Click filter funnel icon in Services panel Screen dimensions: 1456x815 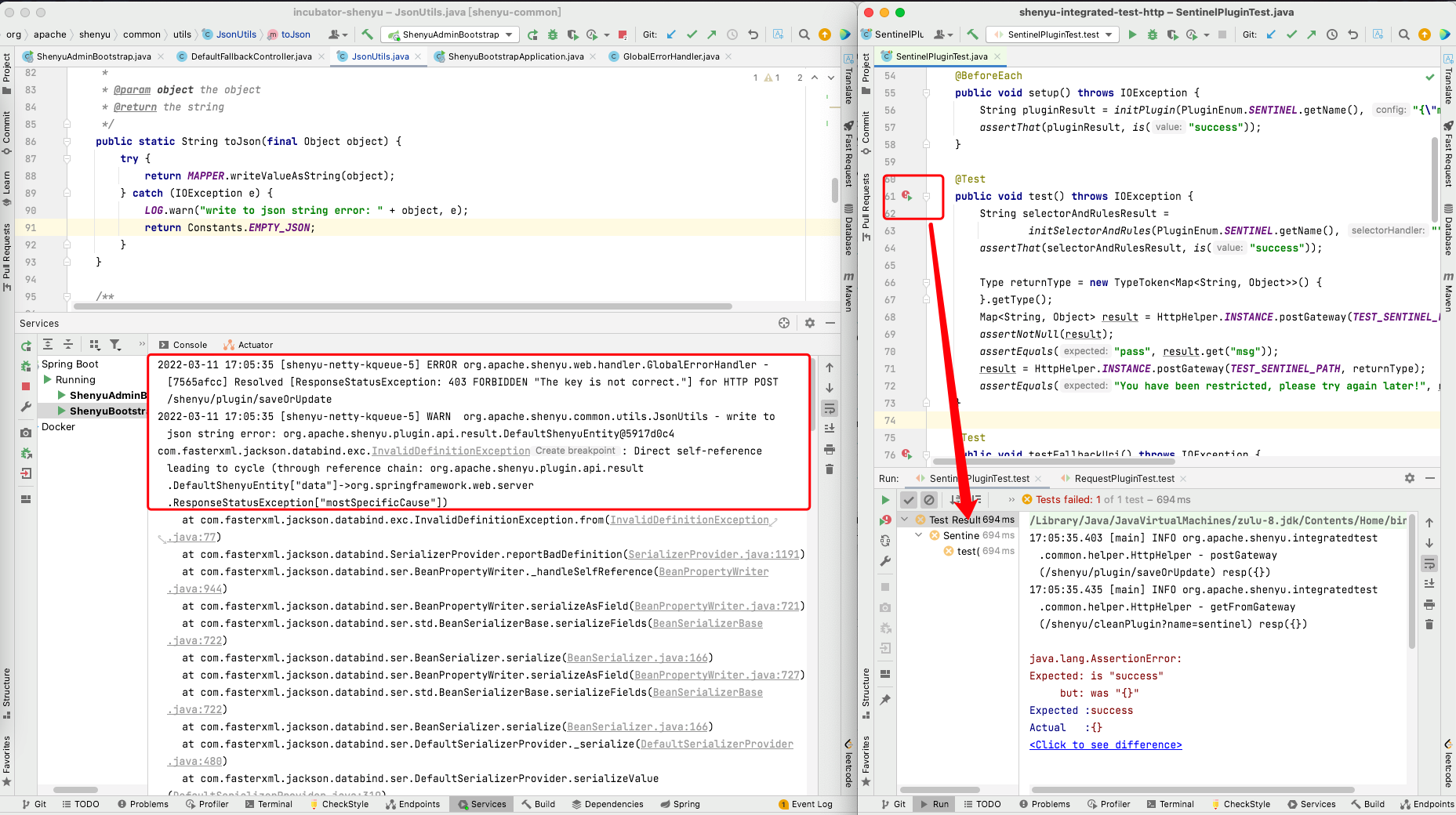[x=115, y=345]
